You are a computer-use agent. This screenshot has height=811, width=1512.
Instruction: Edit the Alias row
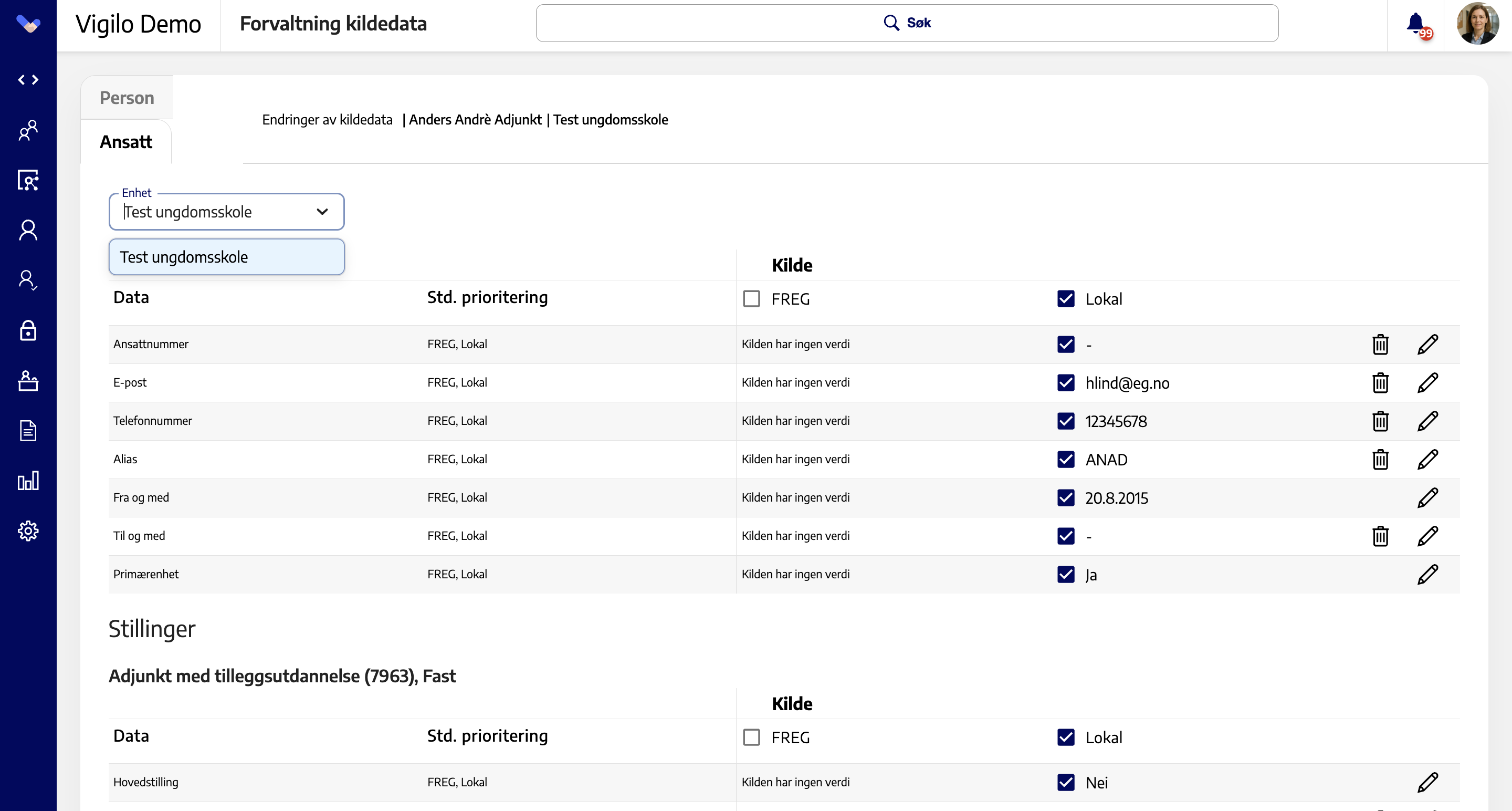pos(1427,459)
